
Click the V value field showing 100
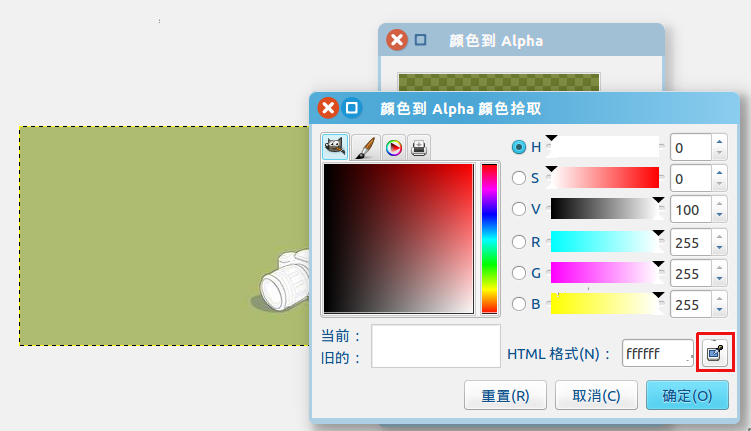pos(691,209)
